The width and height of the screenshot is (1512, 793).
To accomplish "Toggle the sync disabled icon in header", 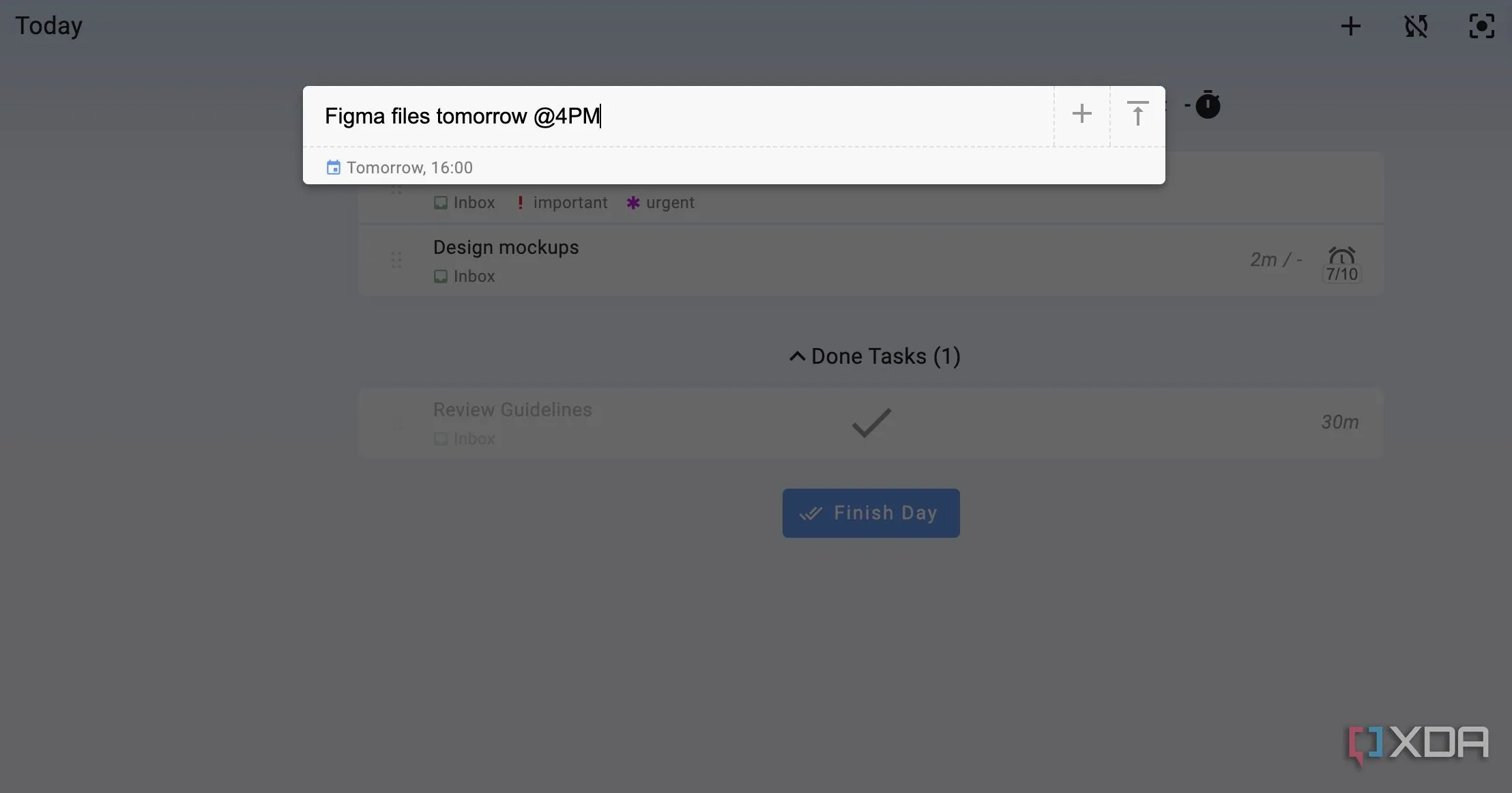I will [1416, 27].
